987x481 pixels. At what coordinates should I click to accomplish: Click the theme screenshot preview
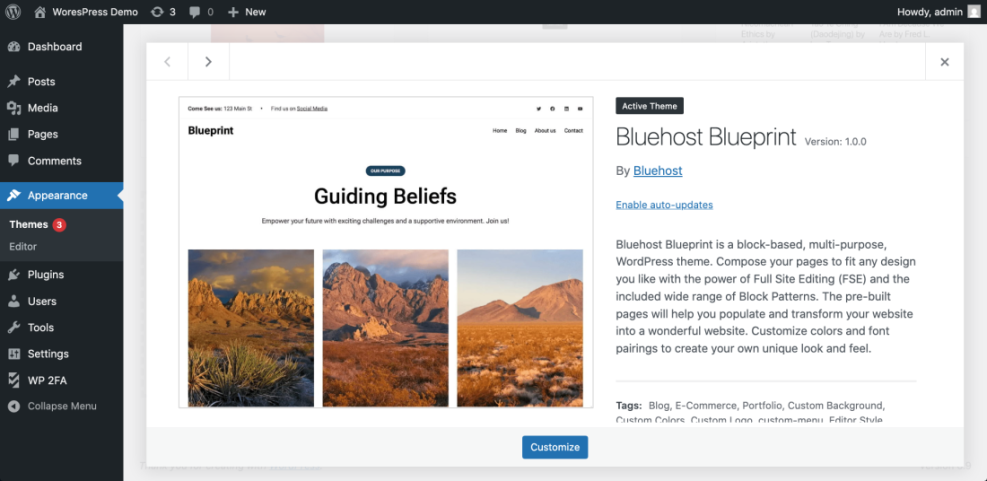[386, 252]
